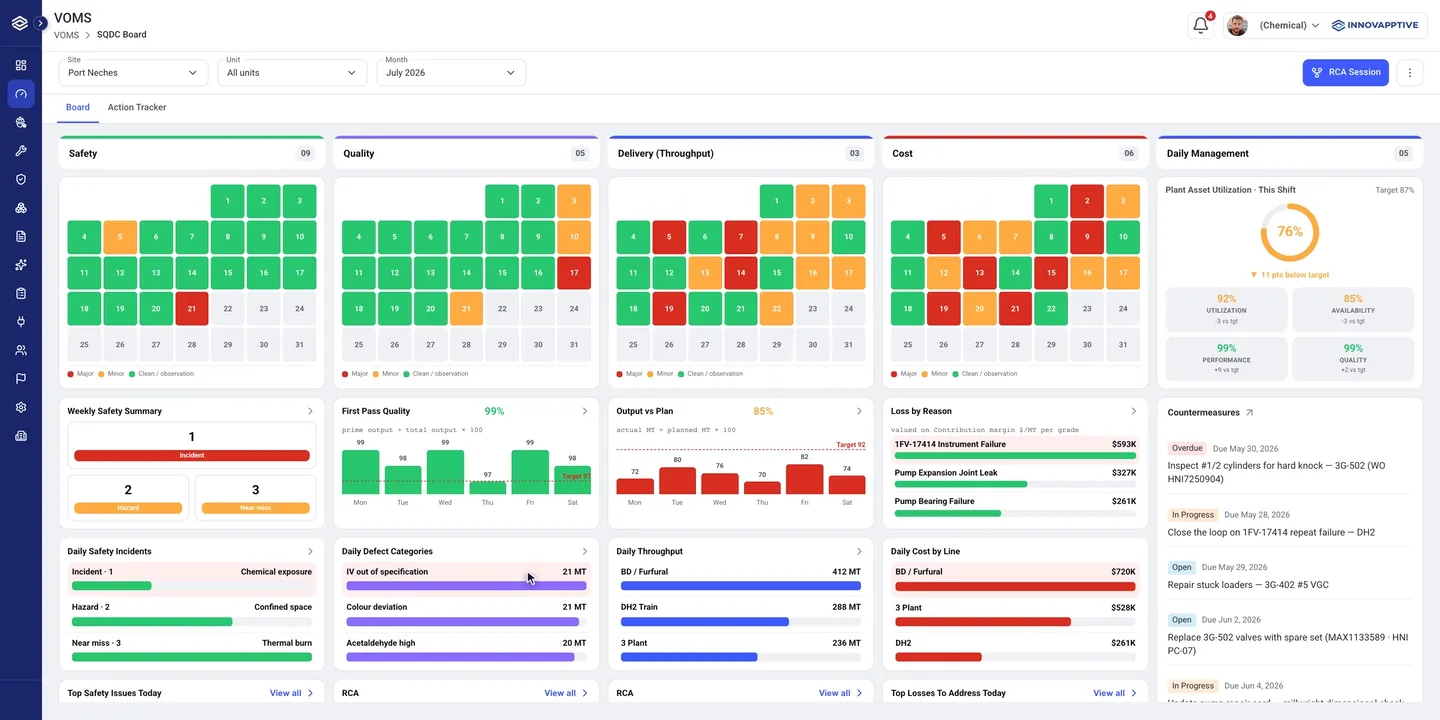Viewport: 1440px width, 720px height.
Task: Open the shield checkmark sidebar icon
Action: coord(21,179)
